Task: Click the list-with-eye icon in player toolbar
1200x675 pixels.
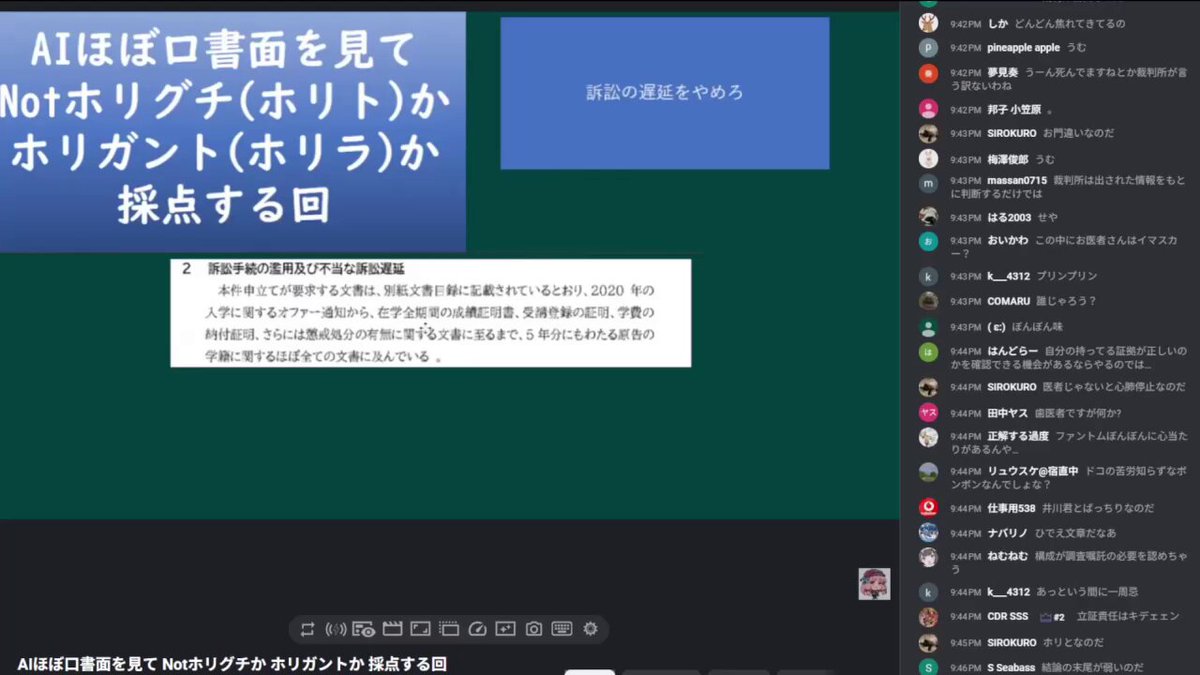Action: (x=363, y=629)
